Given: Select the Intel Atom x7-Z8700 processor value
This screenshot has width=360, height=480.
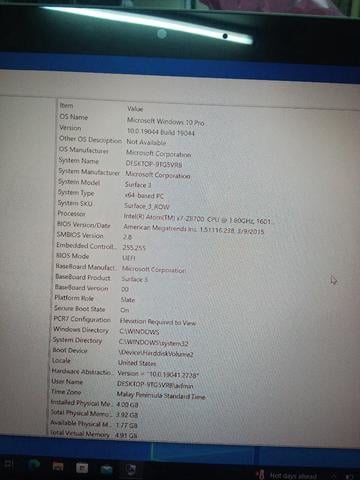Looking at the screenshot, I should (199, 219).
